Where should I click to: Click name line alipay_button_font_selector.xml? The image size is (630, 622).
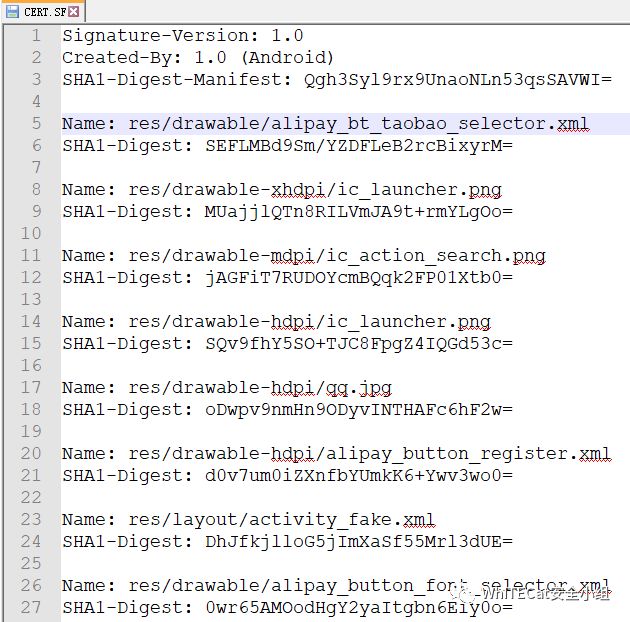337,586
